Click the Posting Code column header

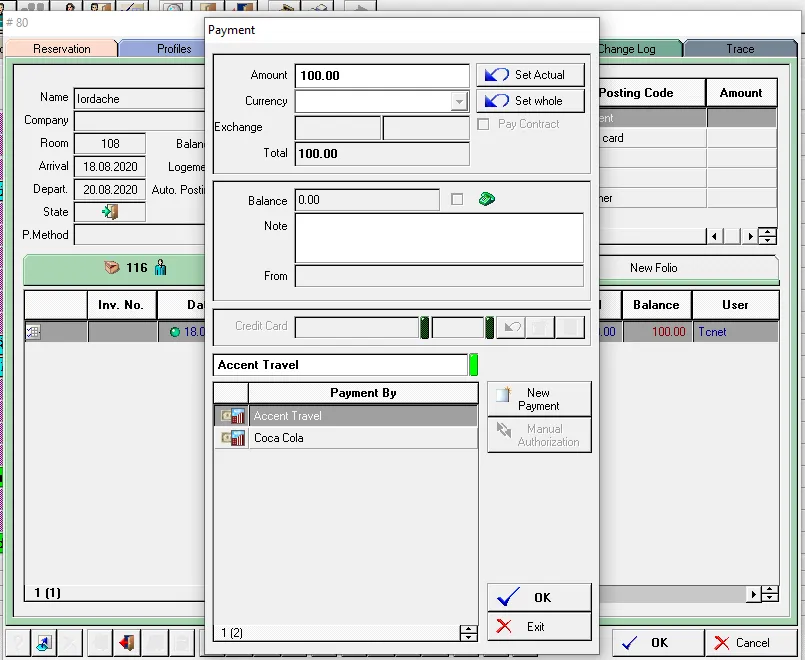pyautogui.click(x=652, y=93)
